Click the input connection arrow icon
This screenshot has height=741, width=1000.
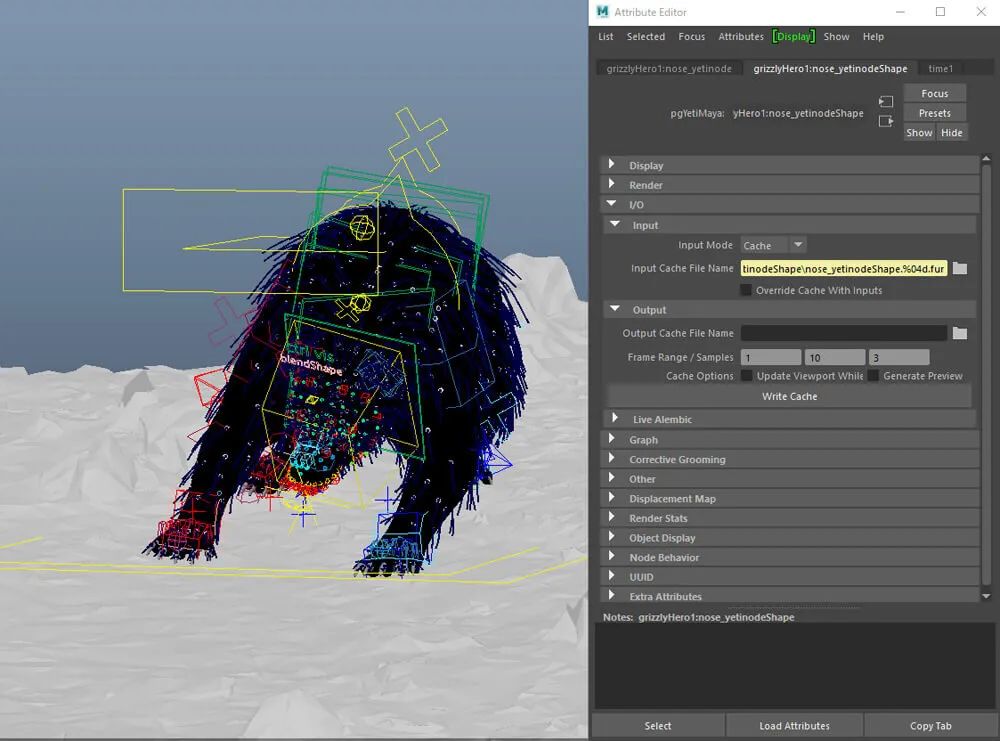click(885, 102)
